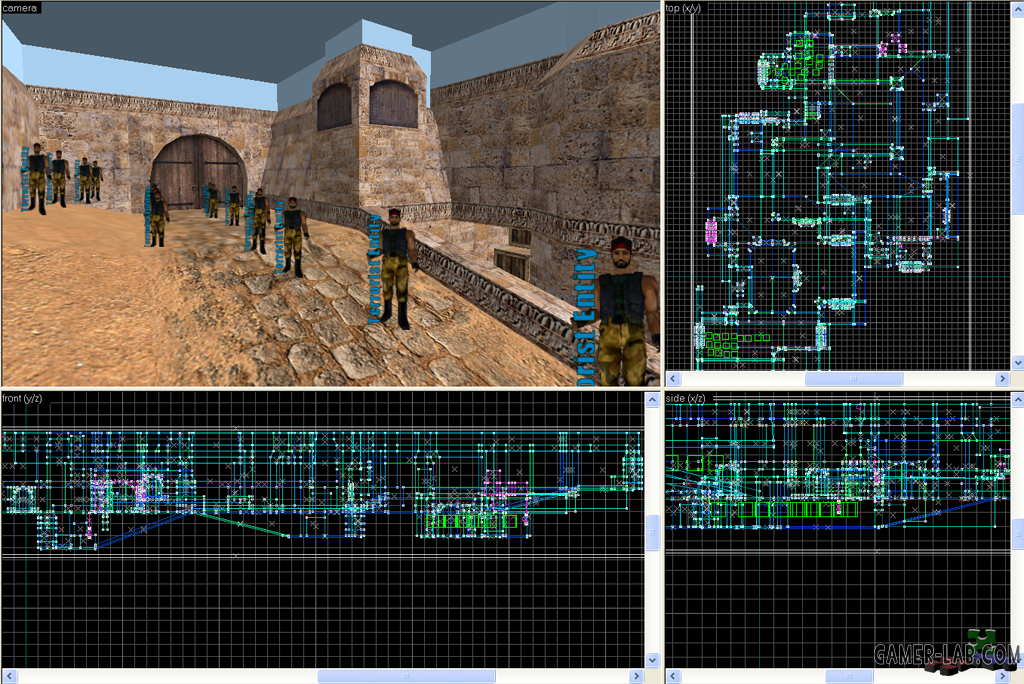The height and width of the screenshot is (684, 1024).
Task: Click top view horizontal scrollbar right arrow
Action: [x=1003, y=378]
